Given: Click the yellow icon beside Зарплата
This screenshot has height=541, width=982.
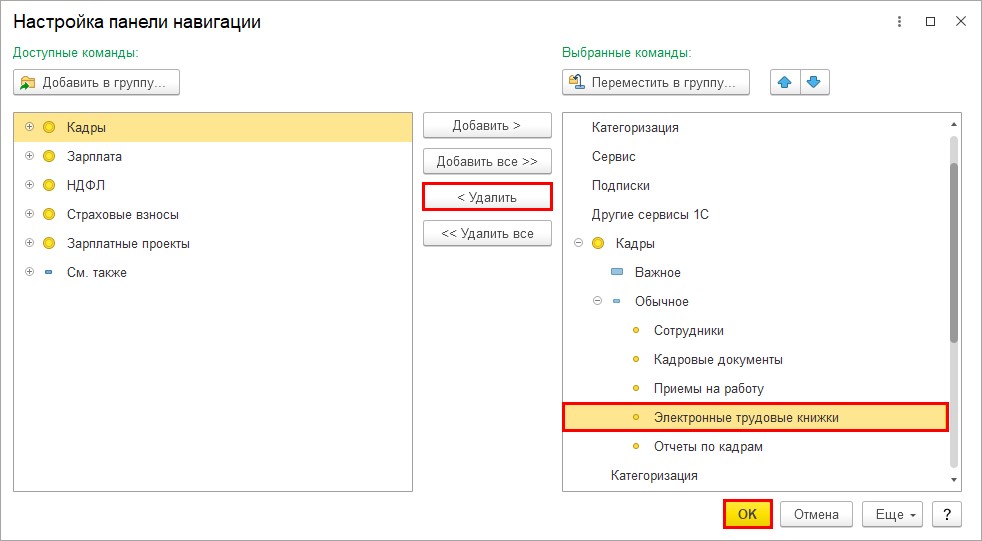Looking at the screenshot, I should pos(49,156).
